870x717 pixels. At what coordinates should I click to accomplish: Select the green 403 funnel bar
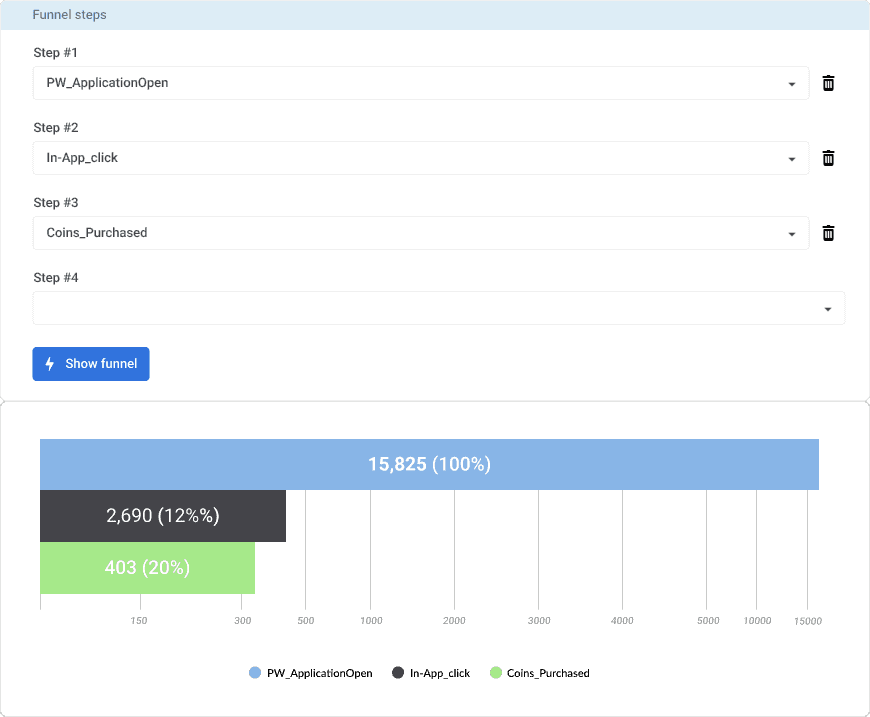point(147,568)
